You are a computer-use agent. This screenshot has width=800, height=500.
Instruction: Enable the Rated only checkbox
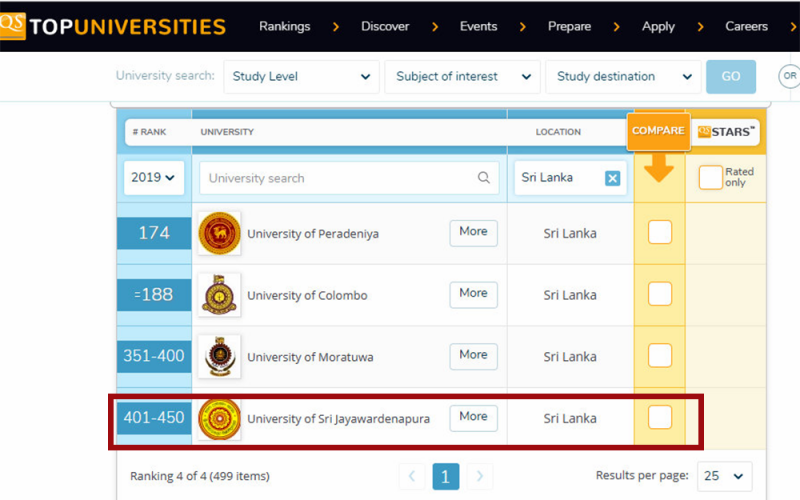(710, 177)
